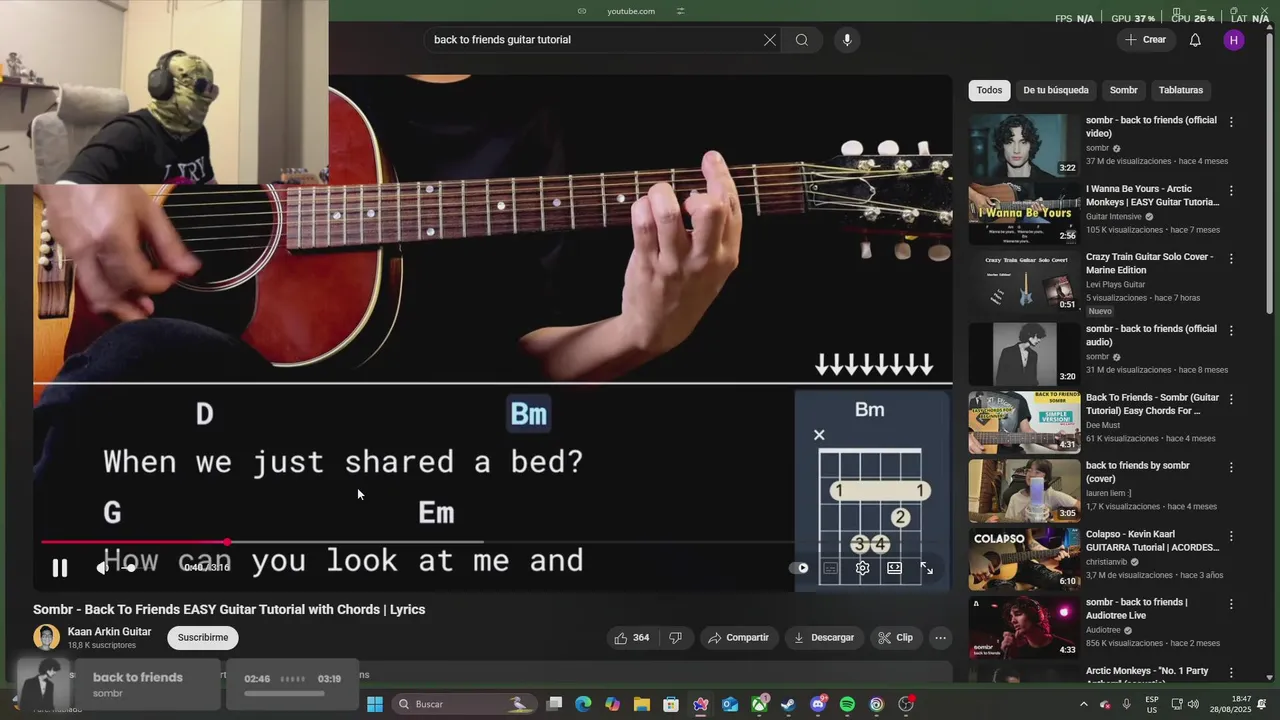Open notifications bell

click(1195, 40)
